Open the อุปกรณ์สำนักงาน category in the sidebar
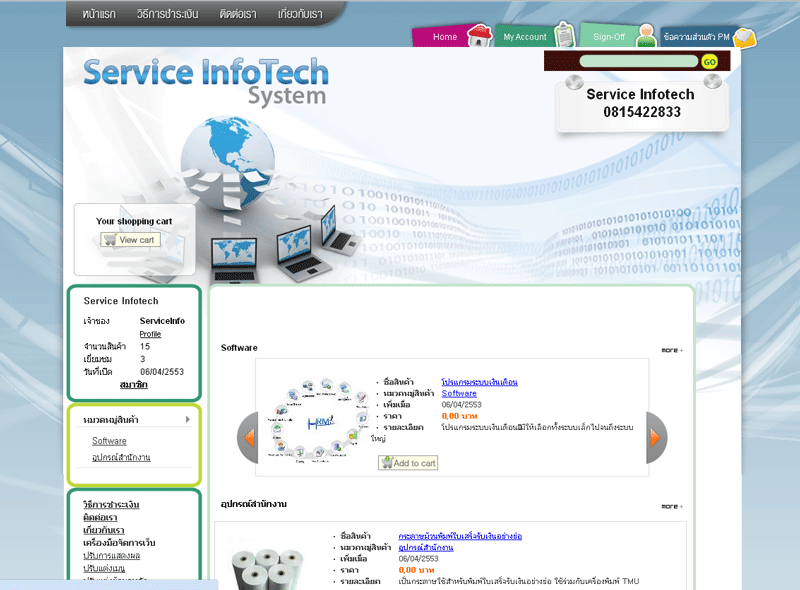This screenshot has height=590, width=800. [x=121, y=457]
